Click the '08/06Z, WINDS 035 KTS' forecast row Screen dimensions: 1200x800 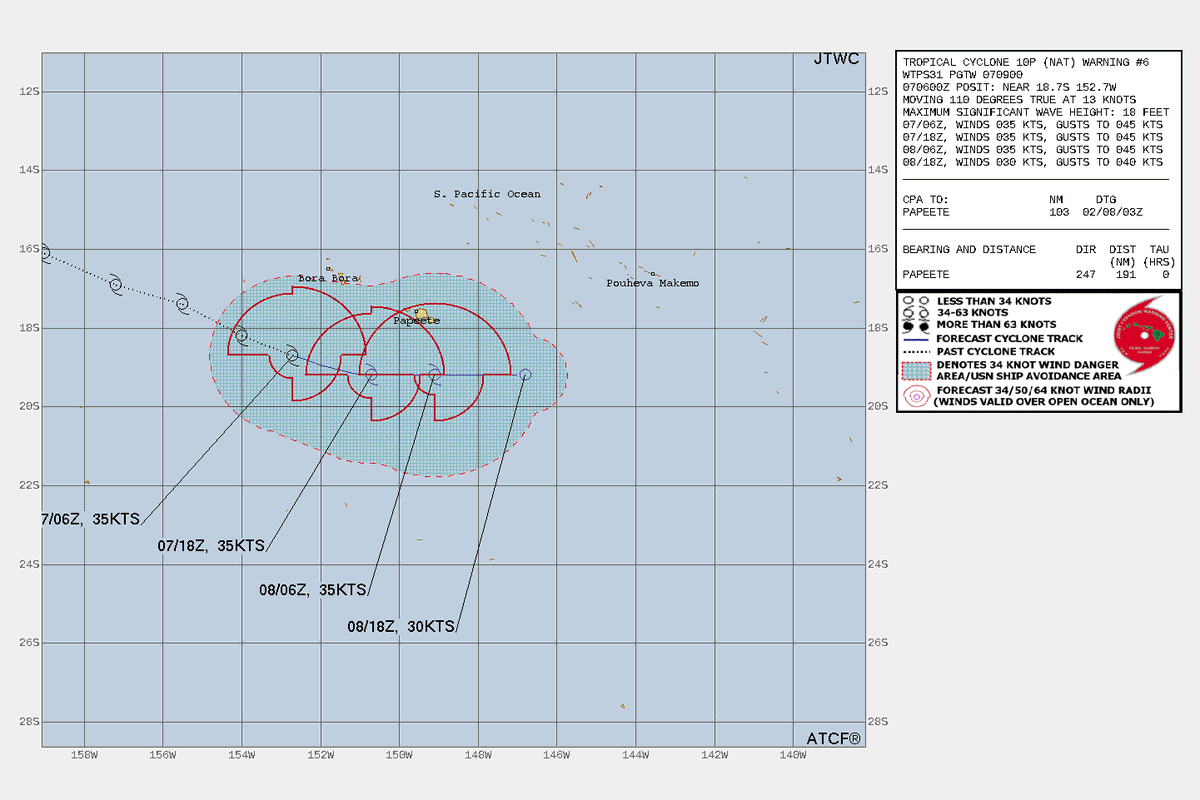[1032, 150]
